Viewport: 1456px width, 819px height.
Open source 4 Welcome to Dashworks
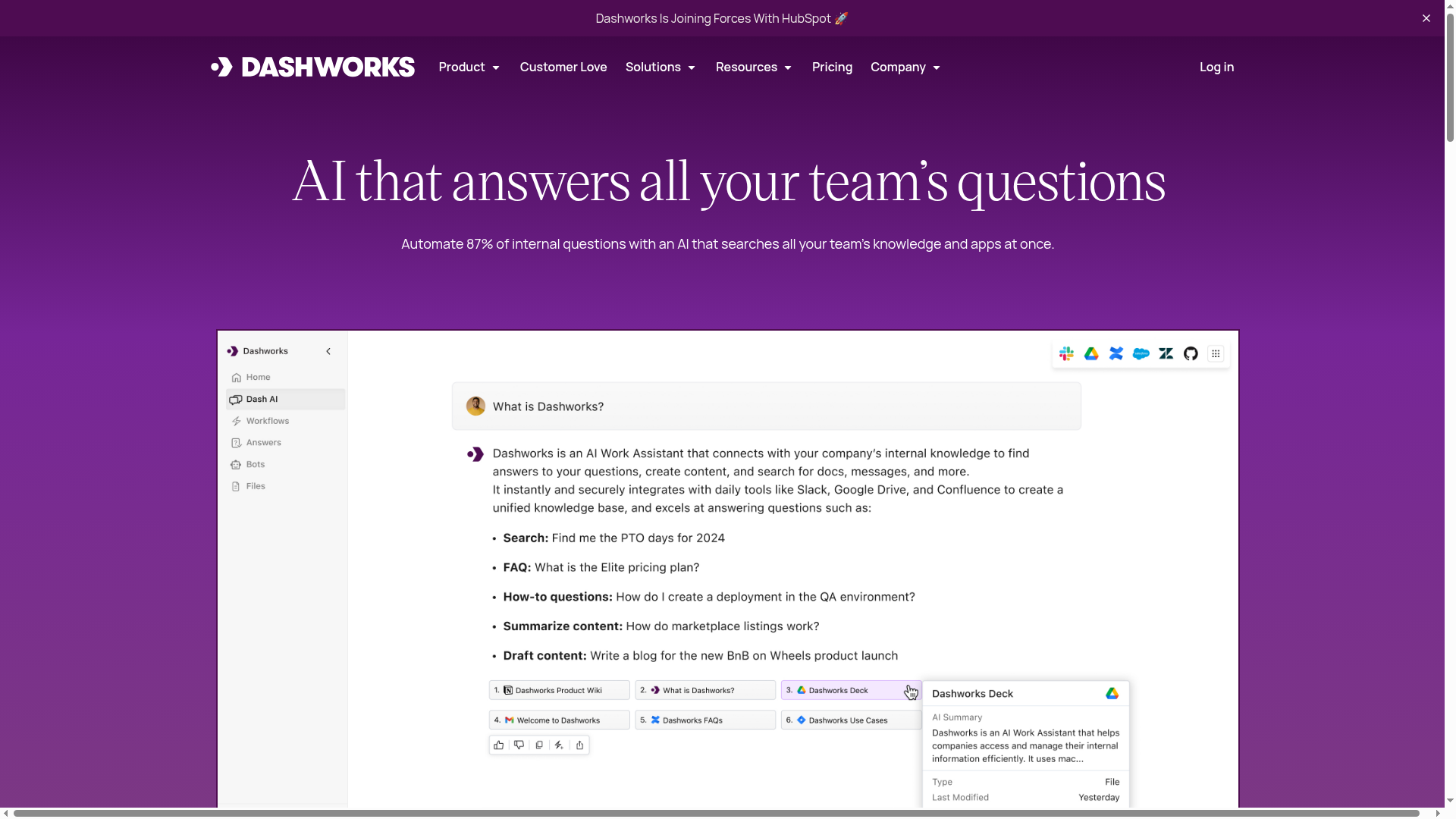(559, 720)
